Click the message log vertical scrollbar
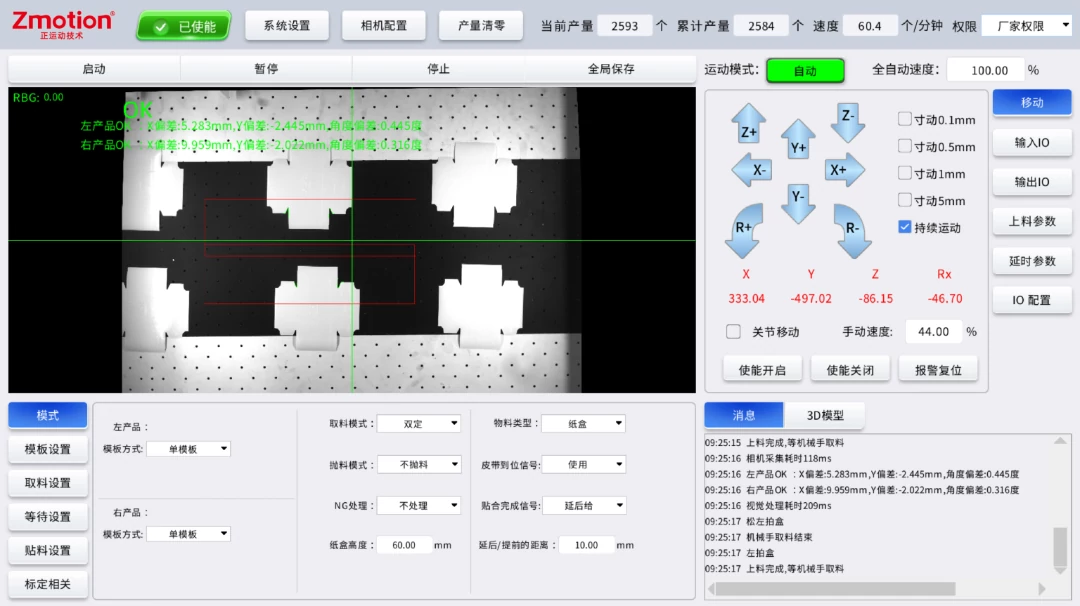Viewport: 1080px width, 606px height. (x=1060, y=546)
